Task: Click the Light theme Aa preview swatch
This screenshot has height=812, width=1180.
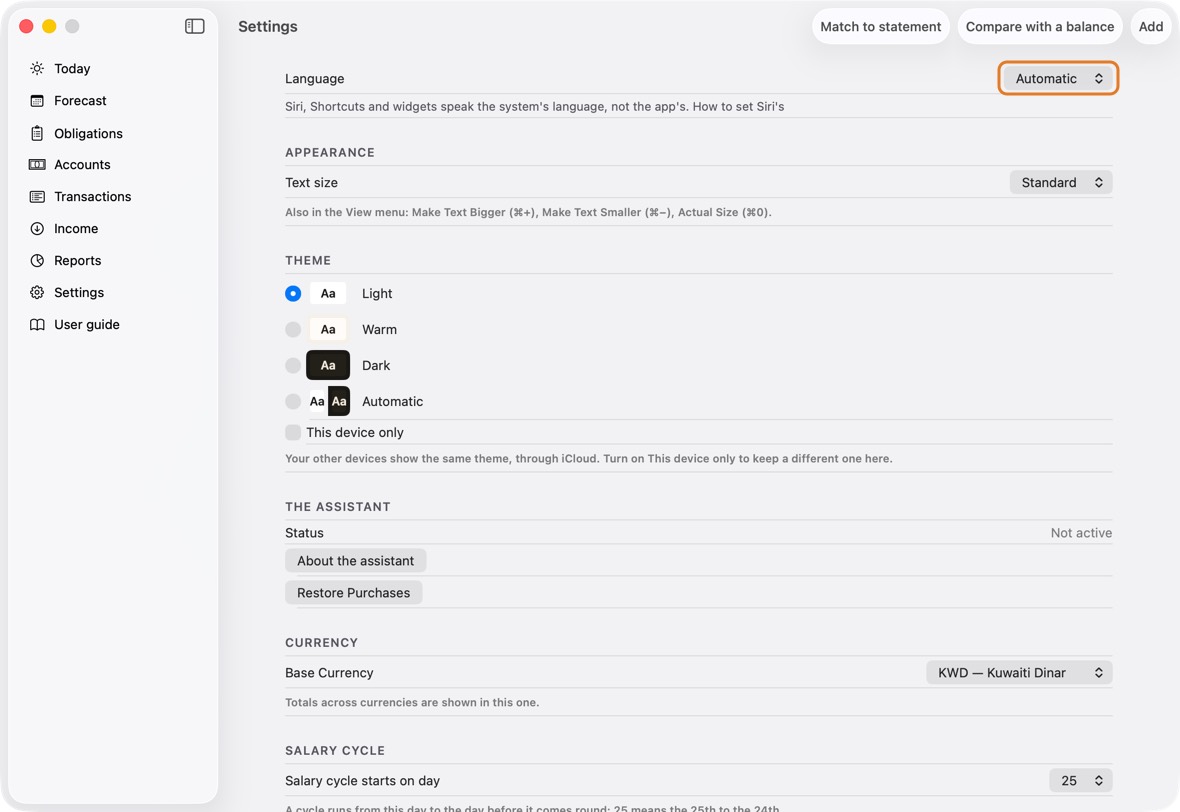Action: pos(328,293)
